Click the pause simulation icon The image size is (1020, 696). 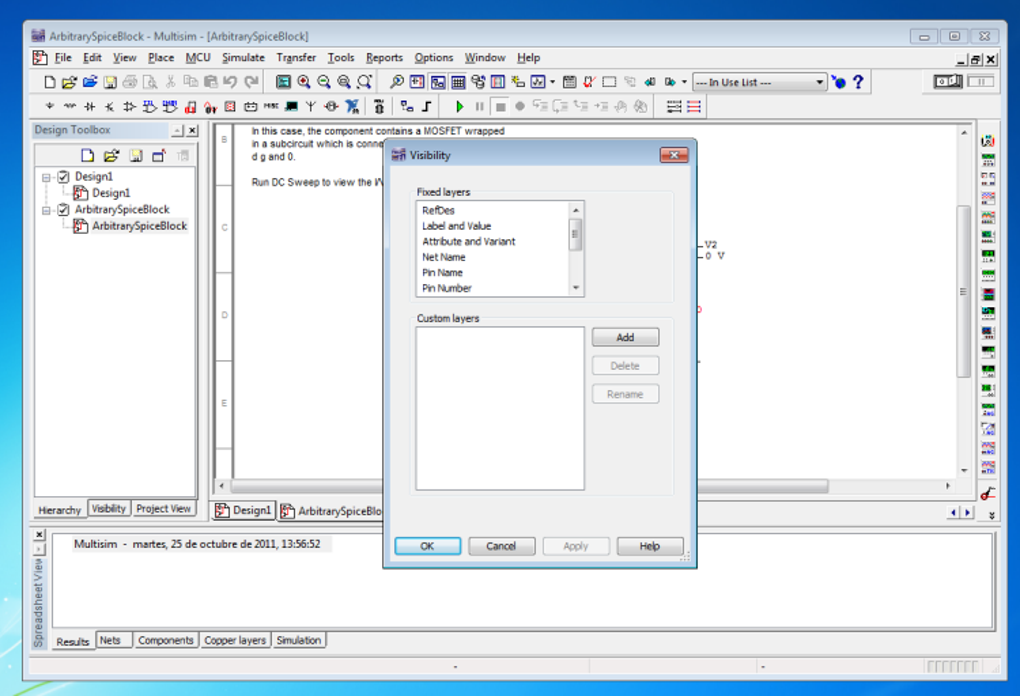click(x=479, y=107)
